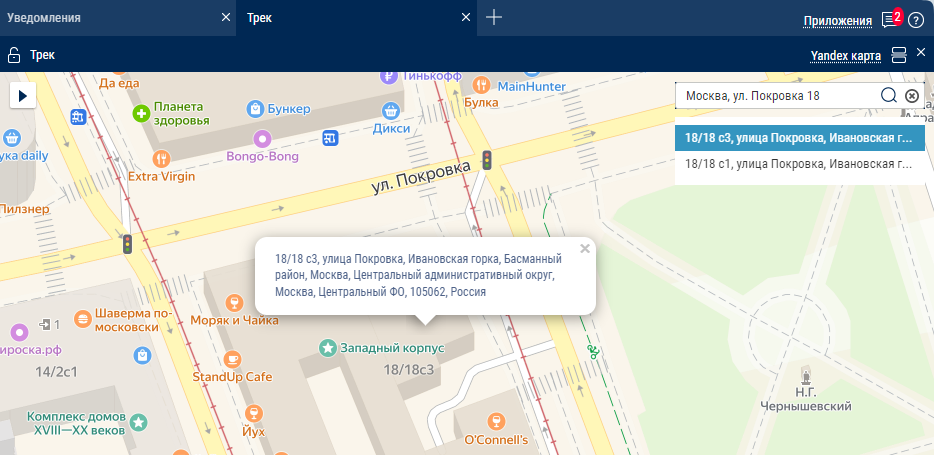Viewport: 934px width, 455px height.
Task: Click the play button on the map
Action: pos(23,95)
